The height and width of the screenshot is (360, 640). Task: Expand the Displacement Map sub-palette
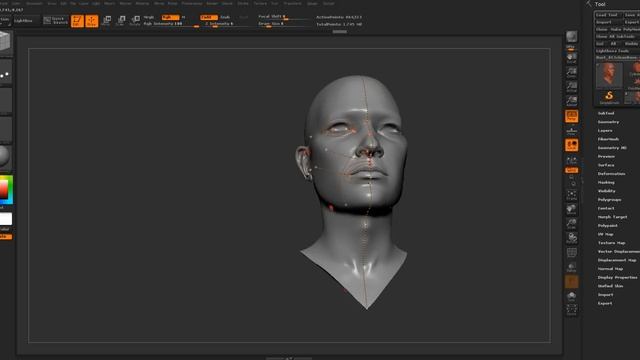pyautogui.click(x=617, y=260)
